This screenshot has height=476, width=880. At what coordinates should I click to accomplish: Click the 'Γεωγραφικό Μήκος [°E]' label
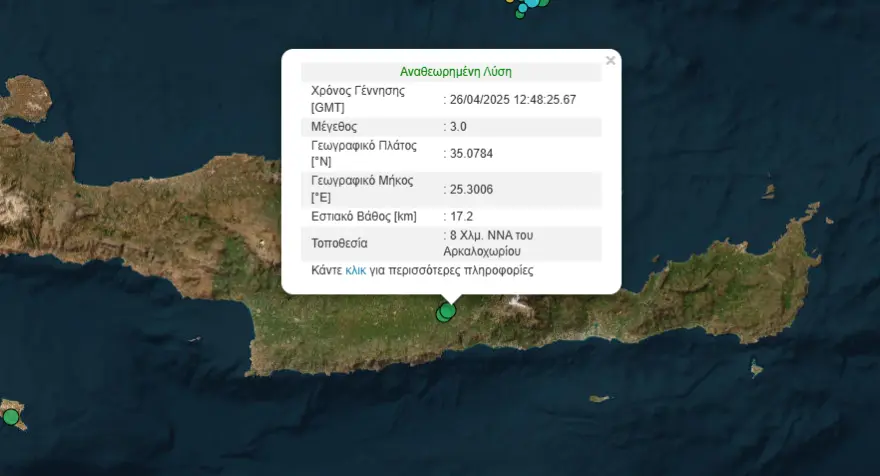coord(362,189)
